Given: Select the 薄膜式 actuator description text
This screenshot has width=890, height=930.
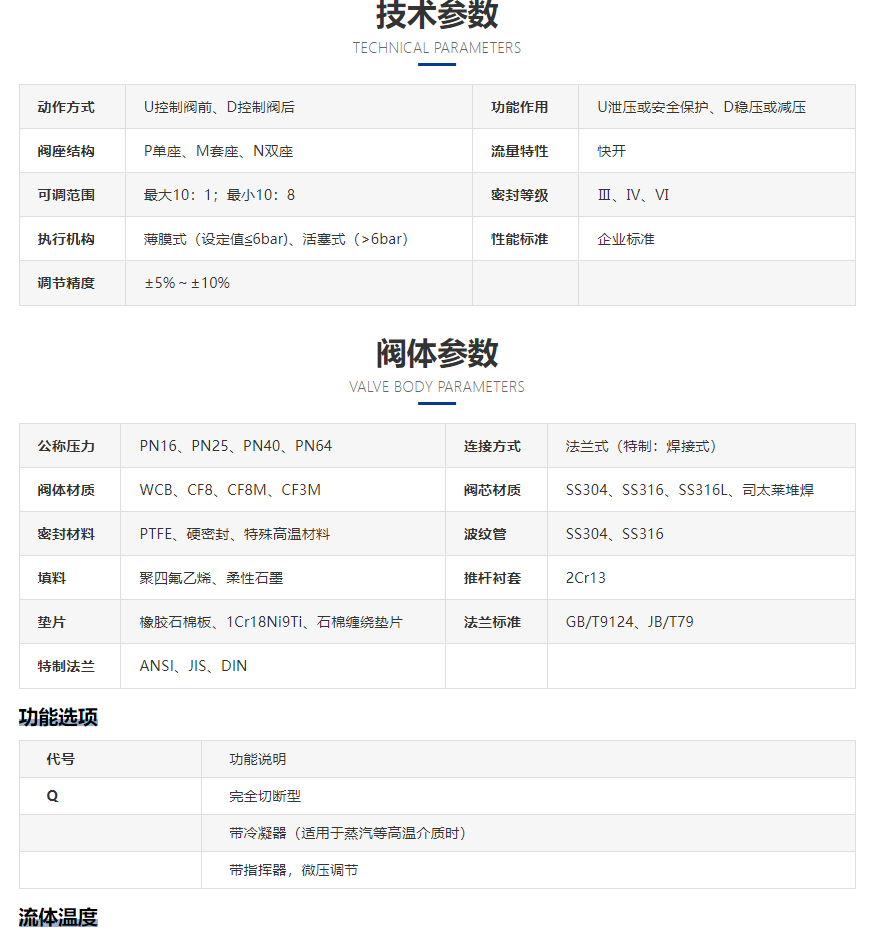Looking at the screenshot, I should 276,239.
